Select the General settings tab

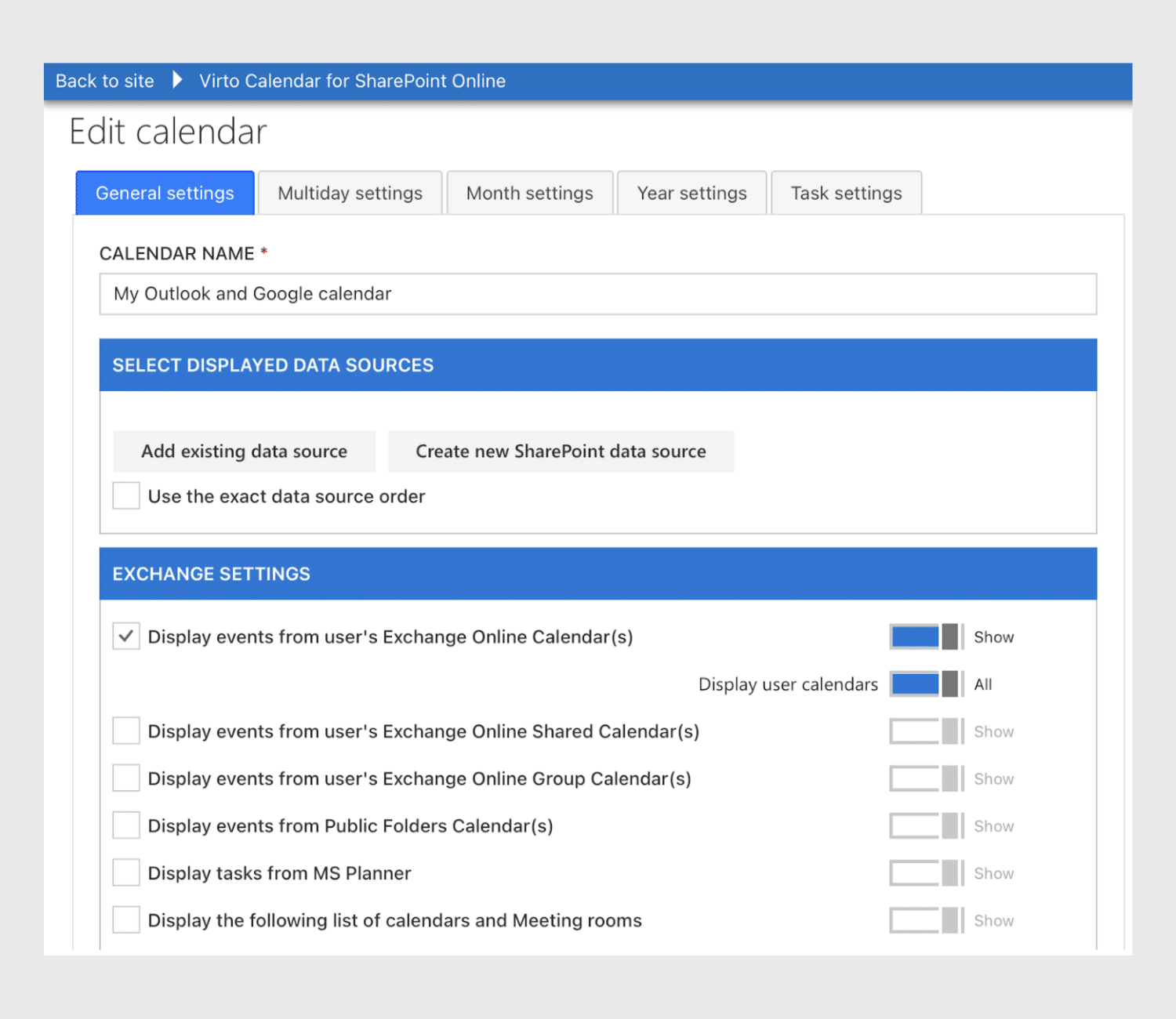[165, 193]
